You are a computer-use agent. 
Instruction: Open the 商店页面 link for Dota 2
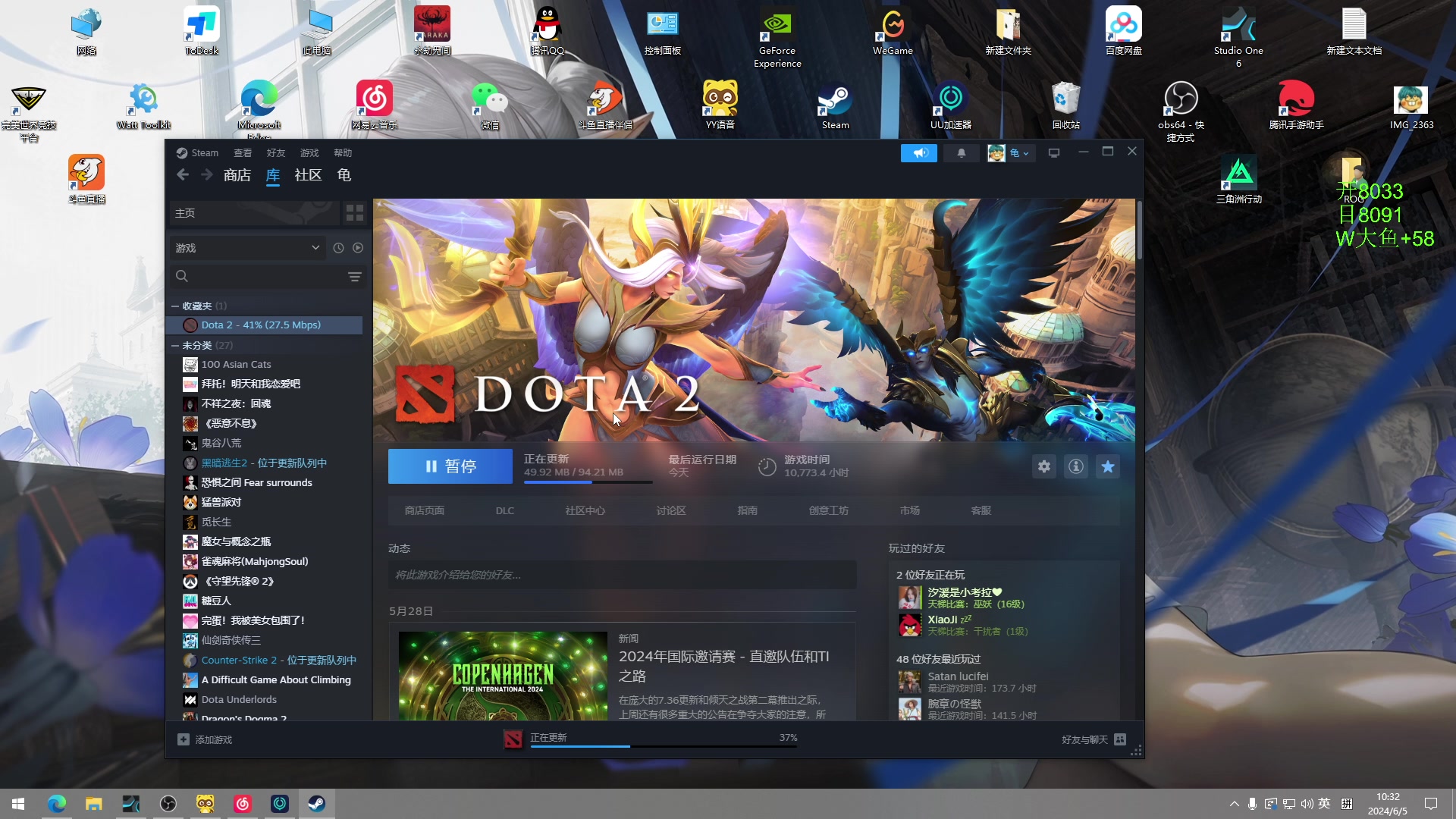(425, 510)
